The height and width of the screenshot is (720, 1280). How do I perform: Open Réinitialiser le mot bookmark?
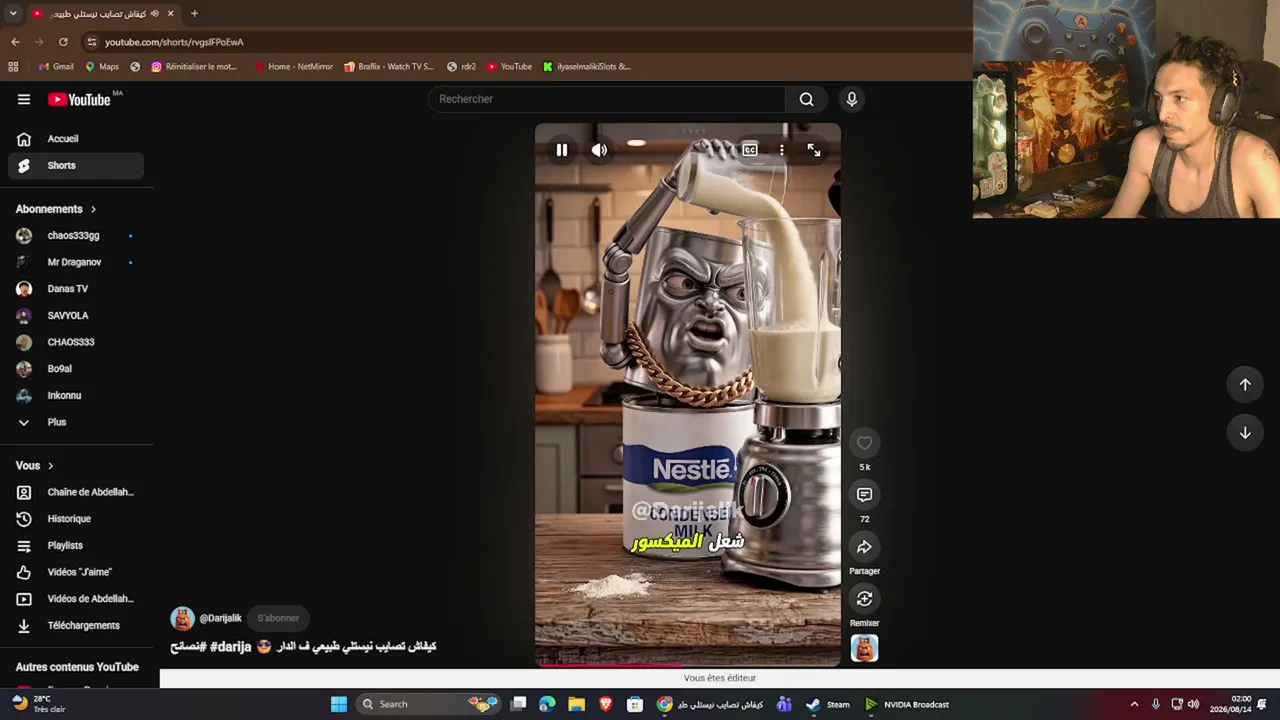click(x=194, y=67)
